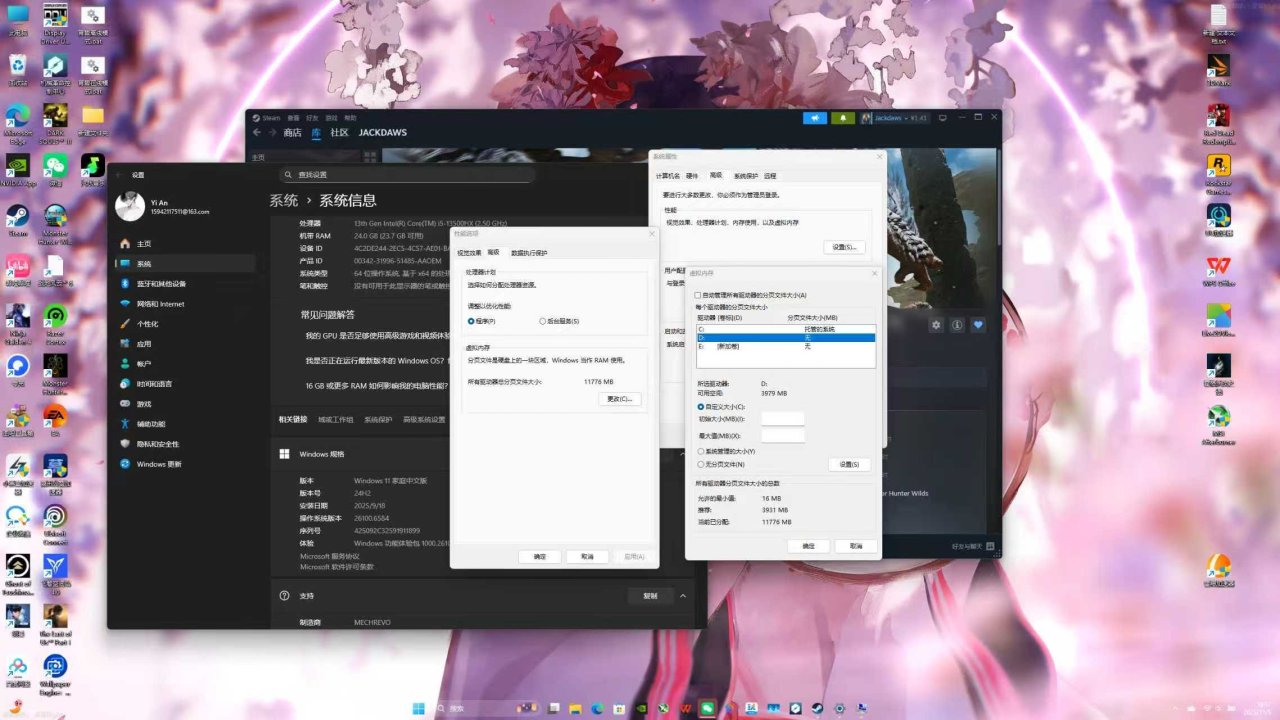
Task: Click the favorite heart icon in Steam
Action: (x=978, y=325)
